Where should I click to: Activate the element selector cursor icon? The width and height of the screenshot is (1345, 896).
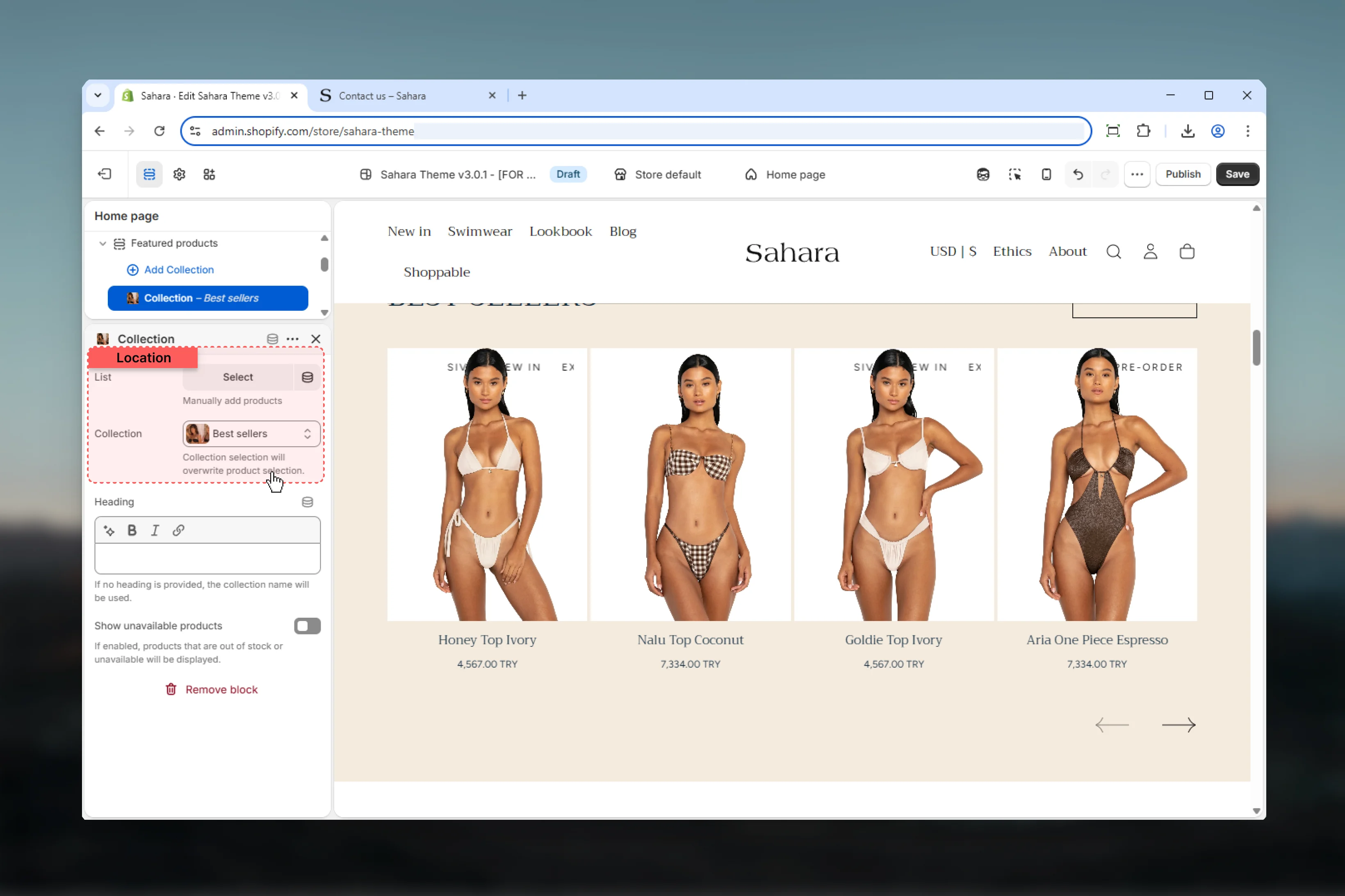[1014, 174]
